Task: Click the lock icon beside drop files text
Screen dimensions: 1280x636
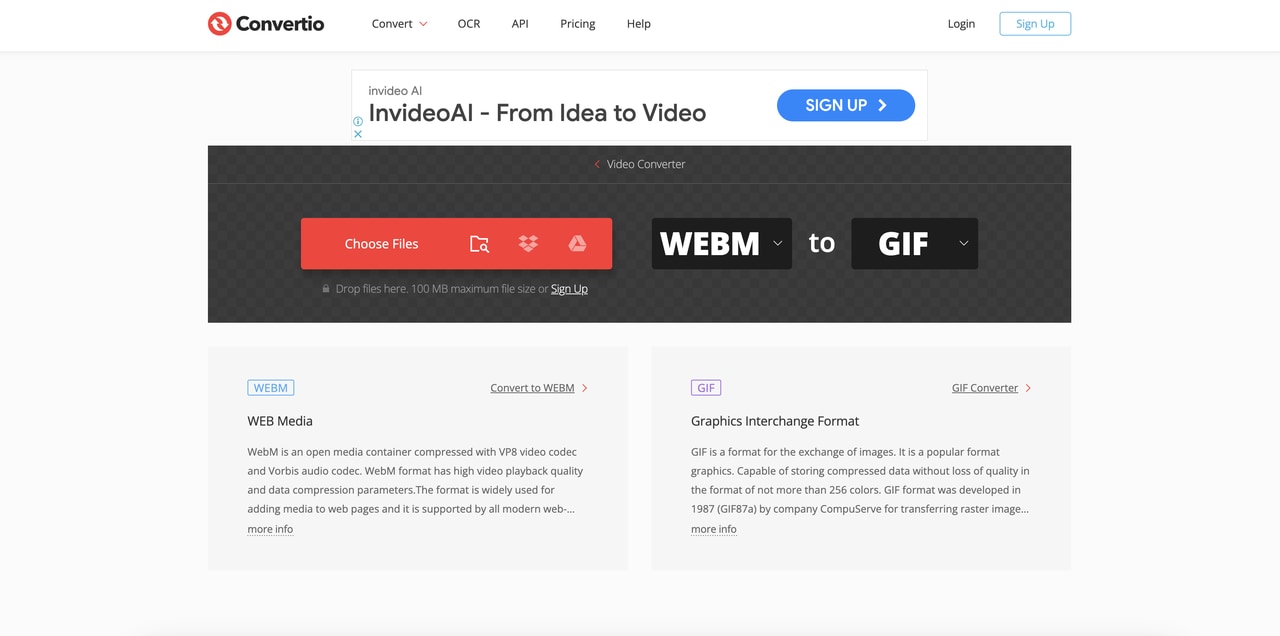Action: (326, 289)
